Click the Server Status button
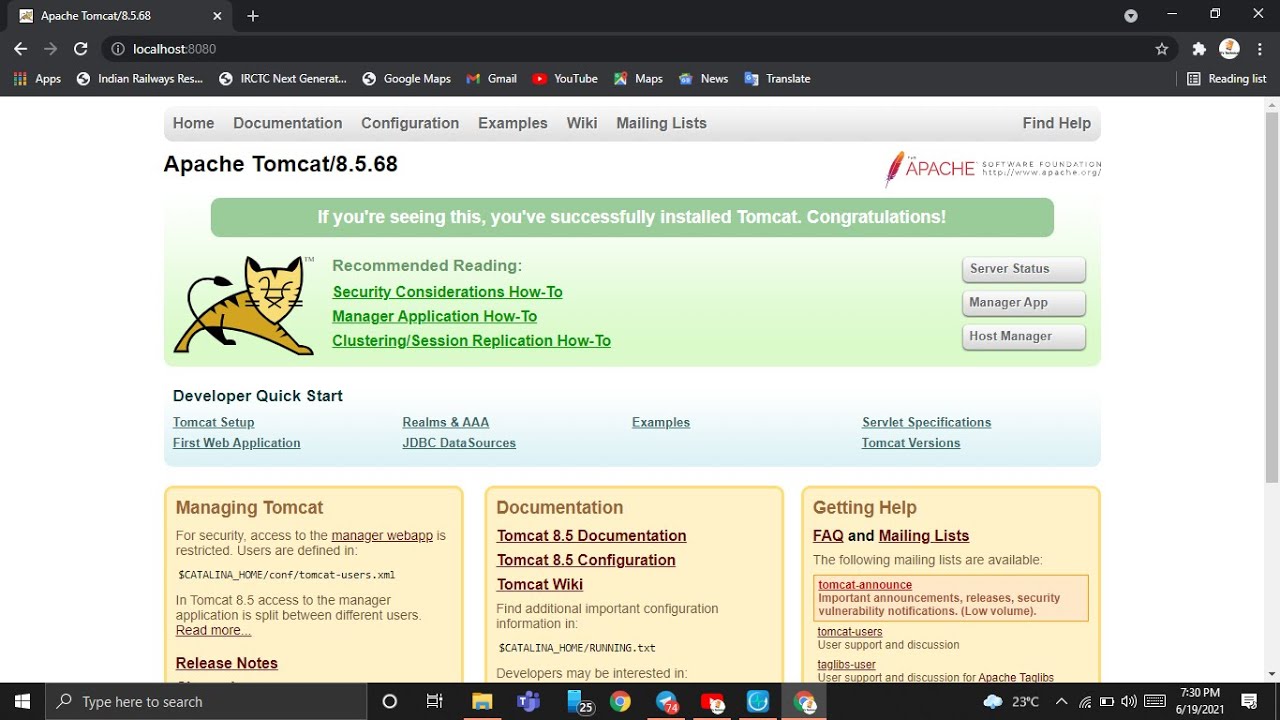This screenshot has height=720, width=1280. pos(1024,269)
